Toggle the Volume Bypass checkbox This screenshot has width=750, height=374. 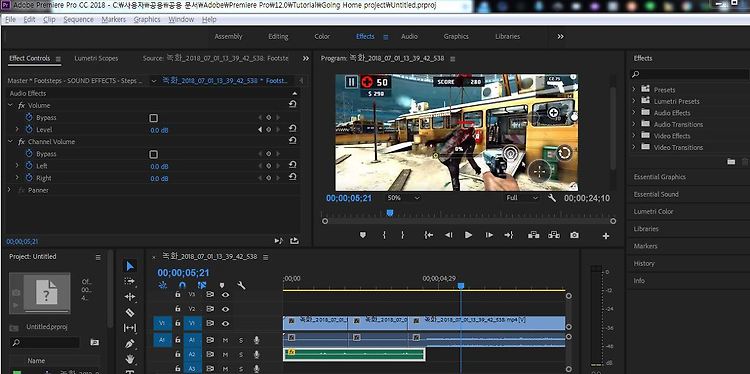click(153, 118)
